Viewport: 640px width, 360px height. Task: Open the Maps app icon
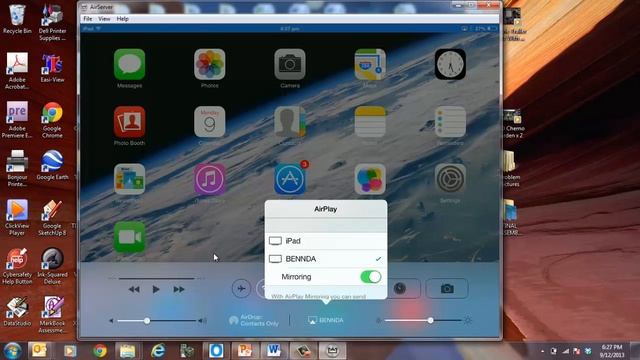point(370,64)
